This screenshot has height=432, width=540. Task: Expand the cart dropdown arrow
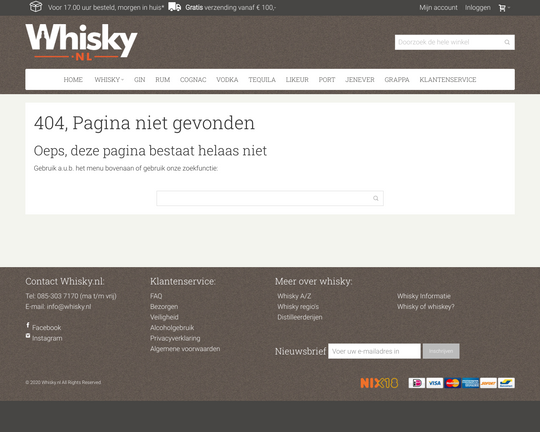(509, 8)
